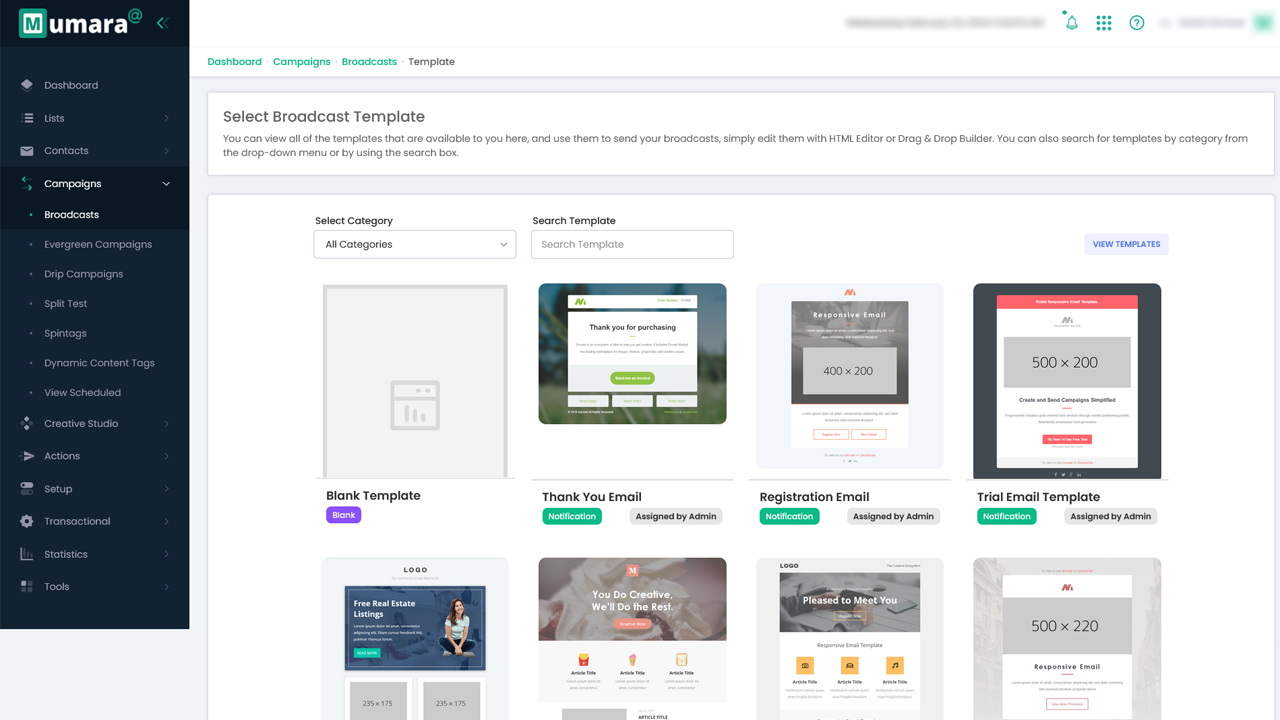This screenshot has height=720, width=1280.
Task: Click the "Trial Email Template" title text
Action: pyautogui.click(x=1038, y=497)
